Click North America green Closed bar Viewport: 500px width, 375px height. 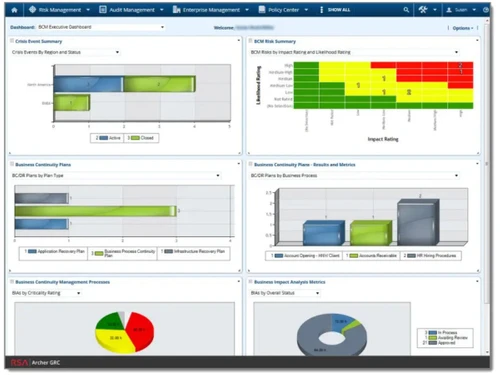pos(159,84)
